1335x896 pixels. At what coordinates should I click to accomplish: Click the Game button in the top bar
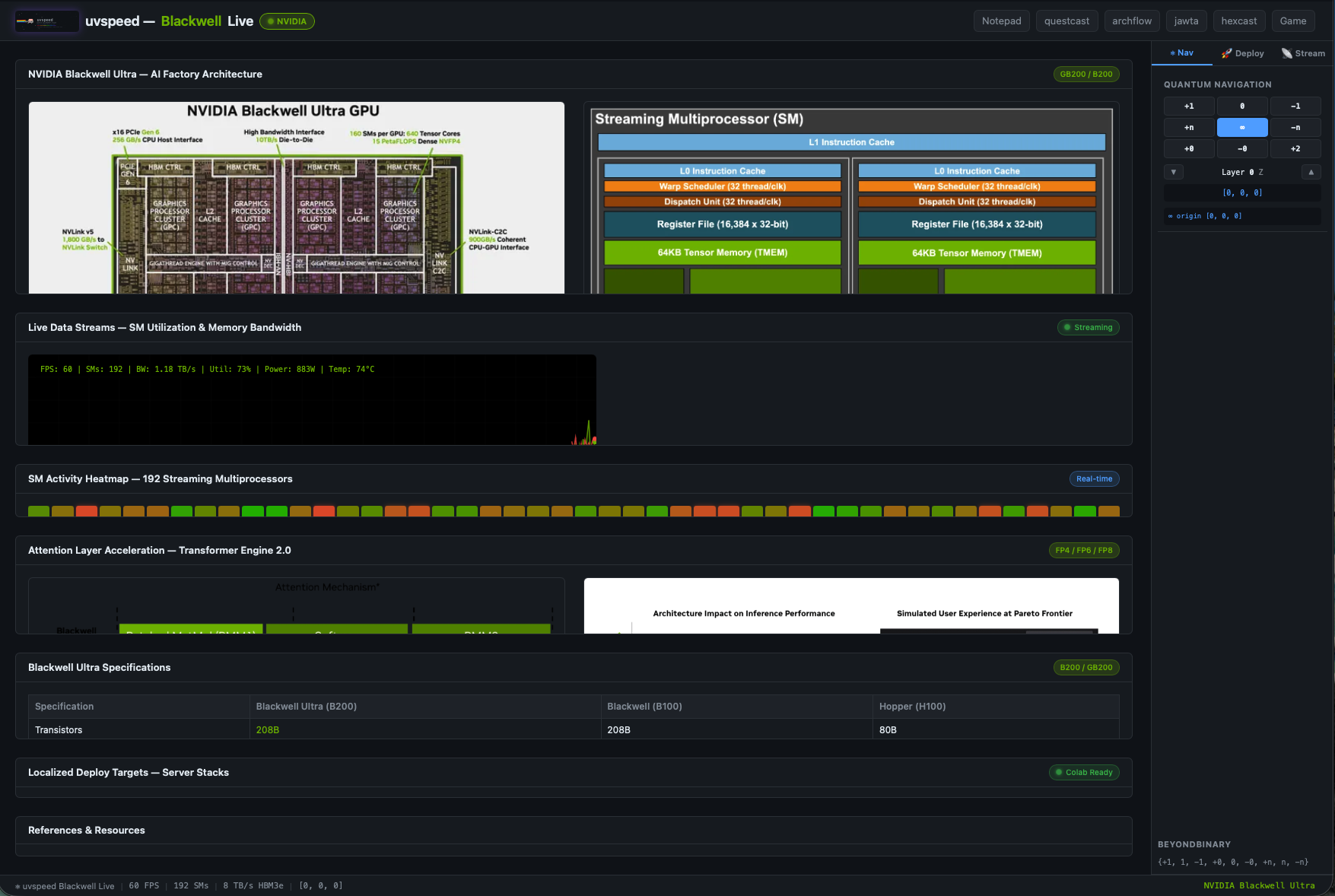pyautogui.click(x=1293, y=21)
